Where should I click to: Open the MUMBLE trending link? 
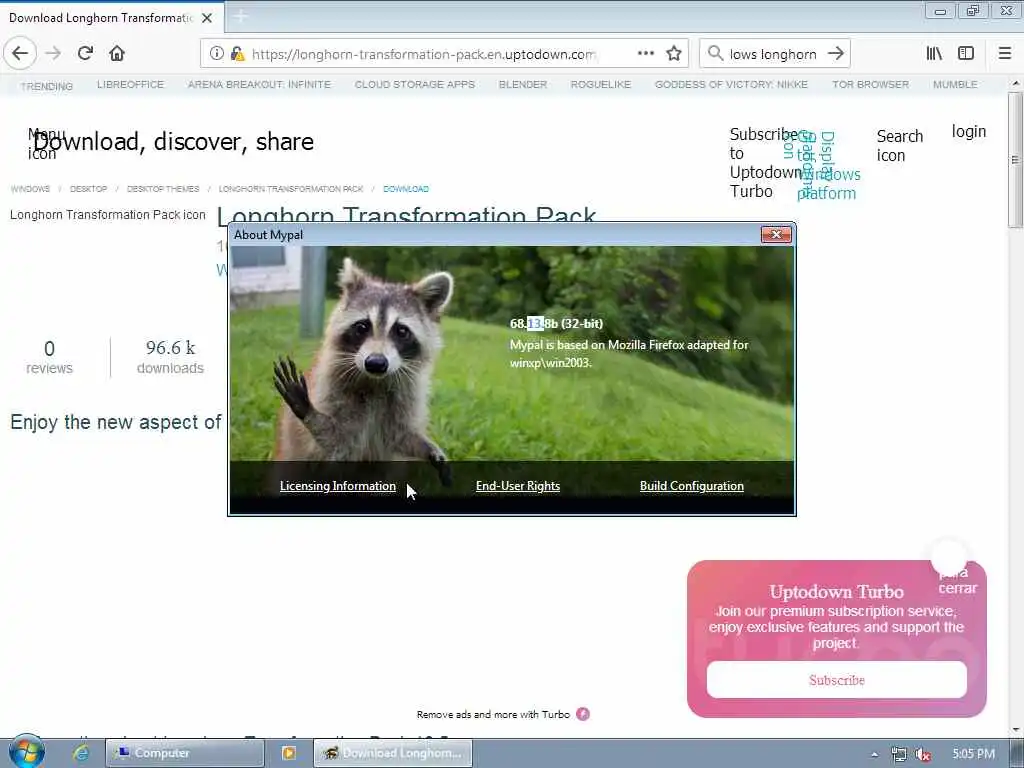[955, 84]
